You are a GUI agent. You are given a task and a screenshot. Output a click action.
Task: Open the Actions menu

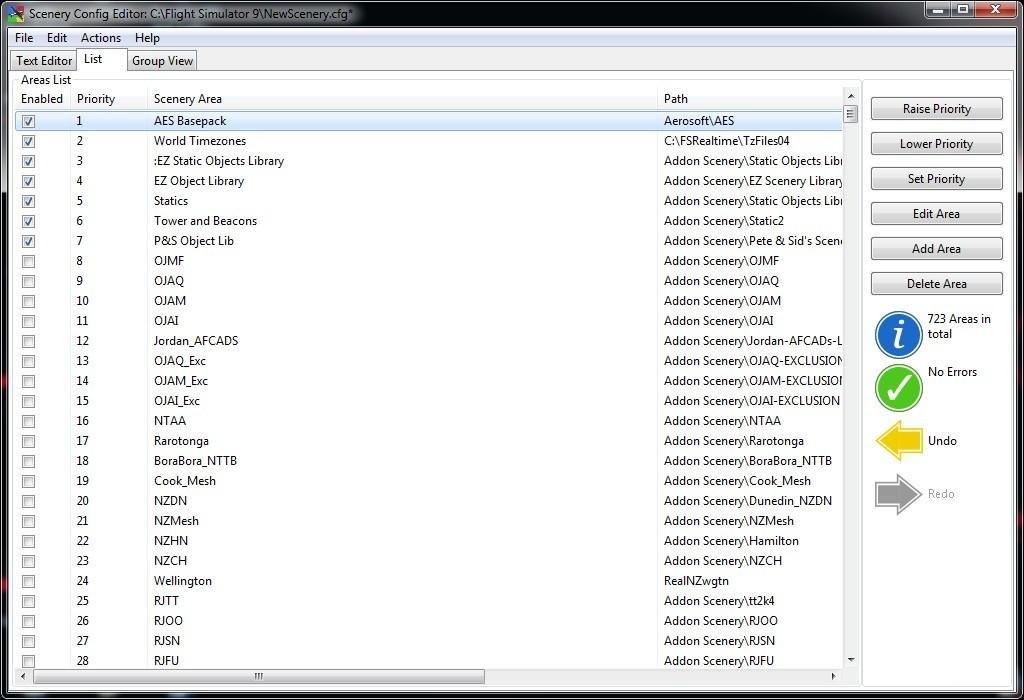(101, 38)
